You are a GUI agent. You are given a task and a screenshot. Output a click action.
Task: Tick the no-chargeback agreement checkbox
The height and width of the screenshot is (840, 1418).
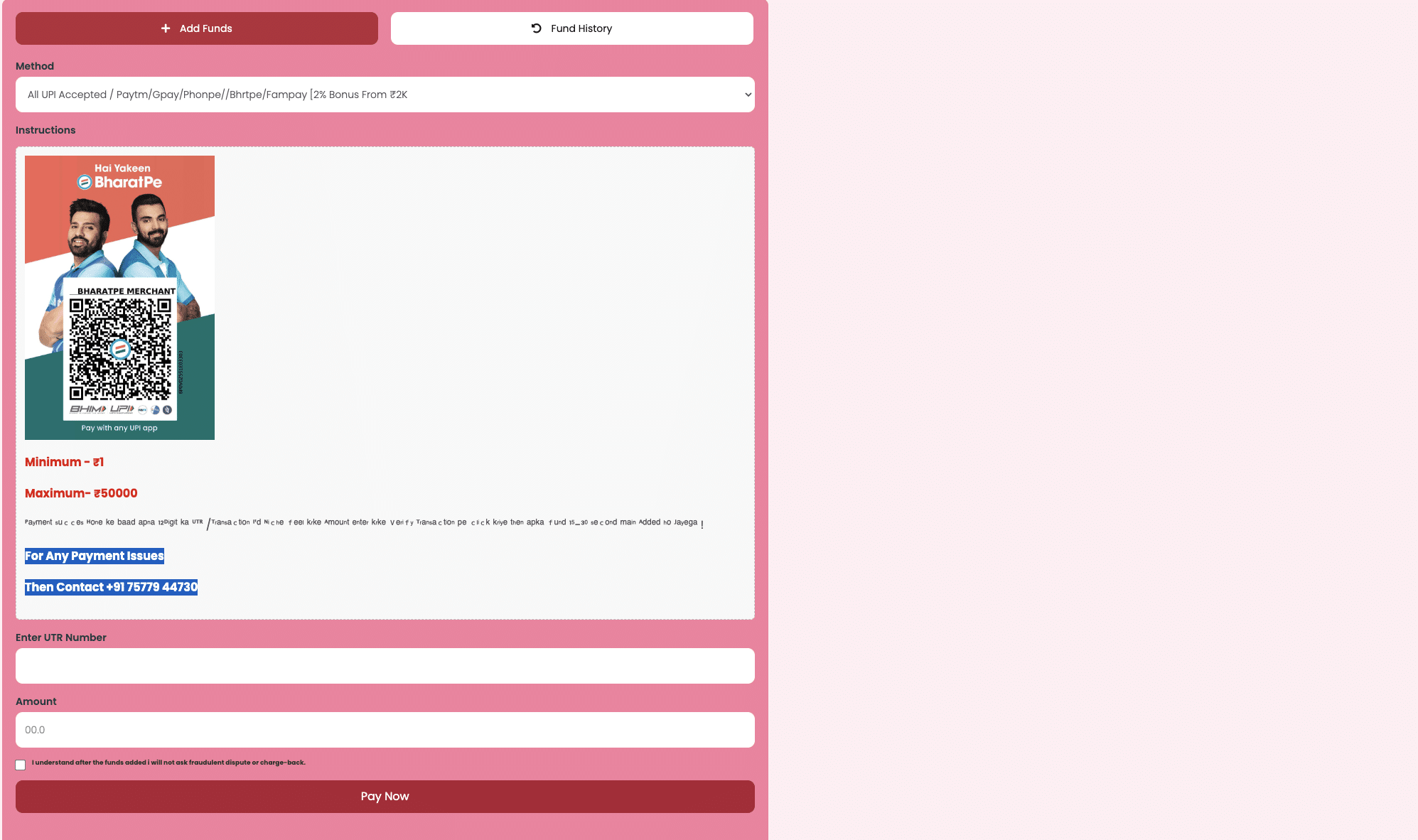(21, 765)
